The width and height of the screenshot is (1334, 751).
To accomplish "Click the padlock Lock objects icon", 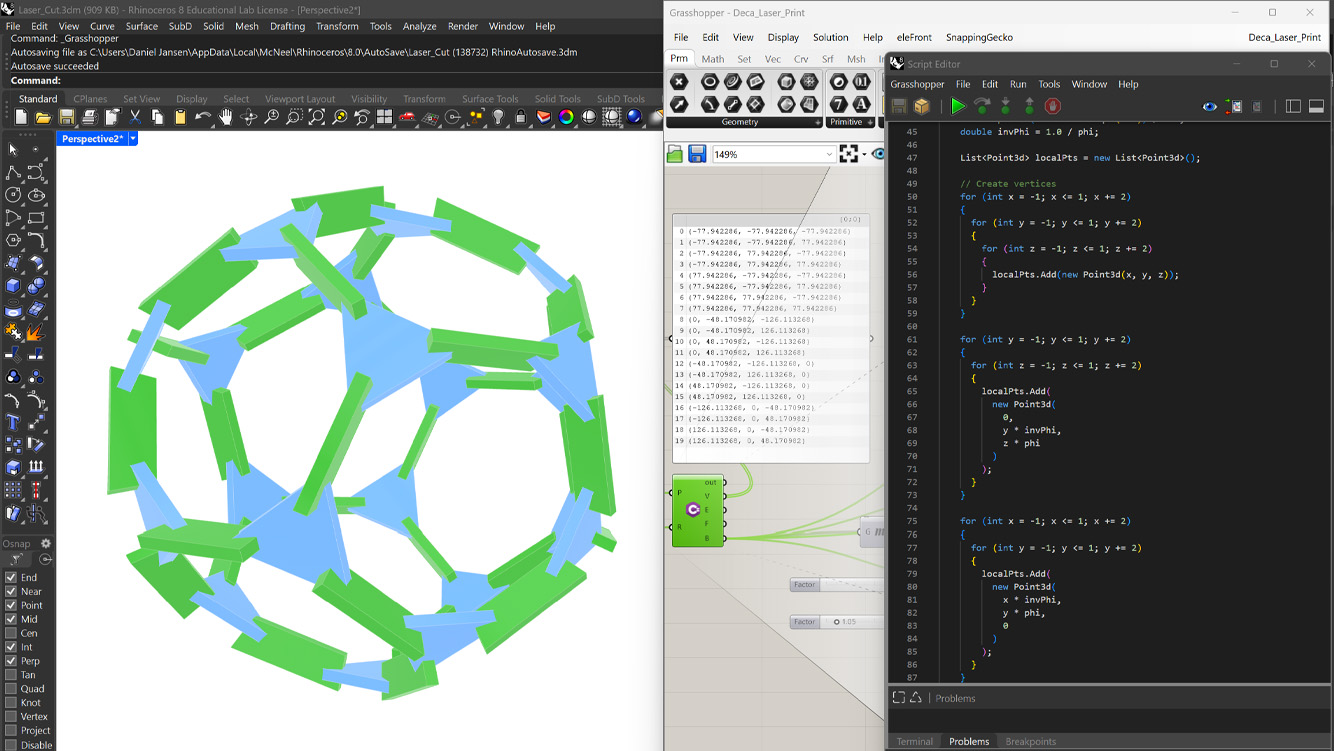I will pyautogui.click(x=520, y=117).
